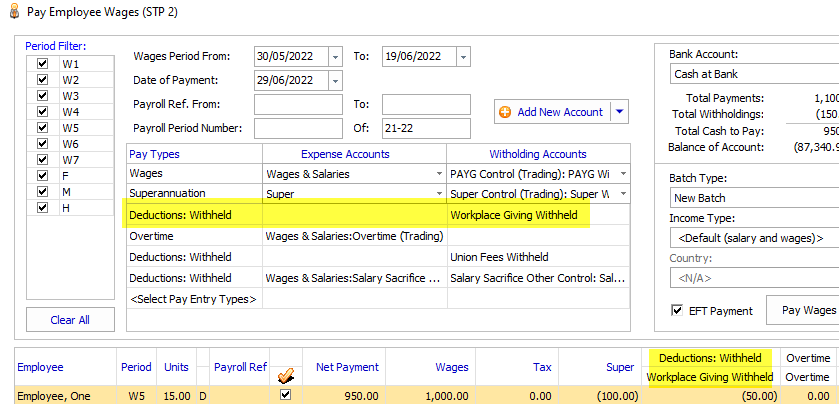Uncheck the W1 period filter checkbox
Viewport: 839px width, 404px height.
click(x=42, y=64)
